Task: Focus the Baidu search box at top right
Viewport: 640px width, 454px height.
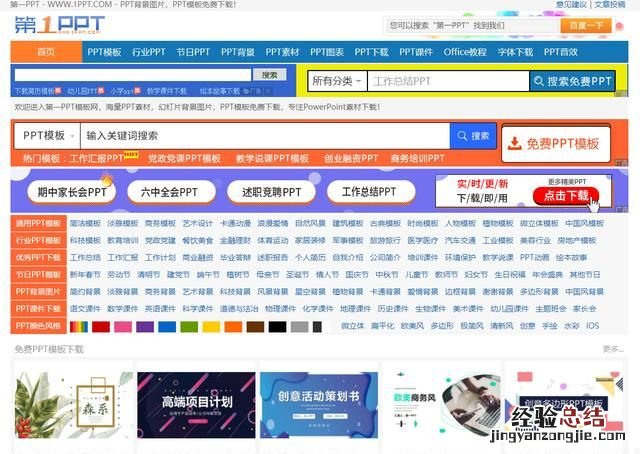Action: (x=473, y=25)
